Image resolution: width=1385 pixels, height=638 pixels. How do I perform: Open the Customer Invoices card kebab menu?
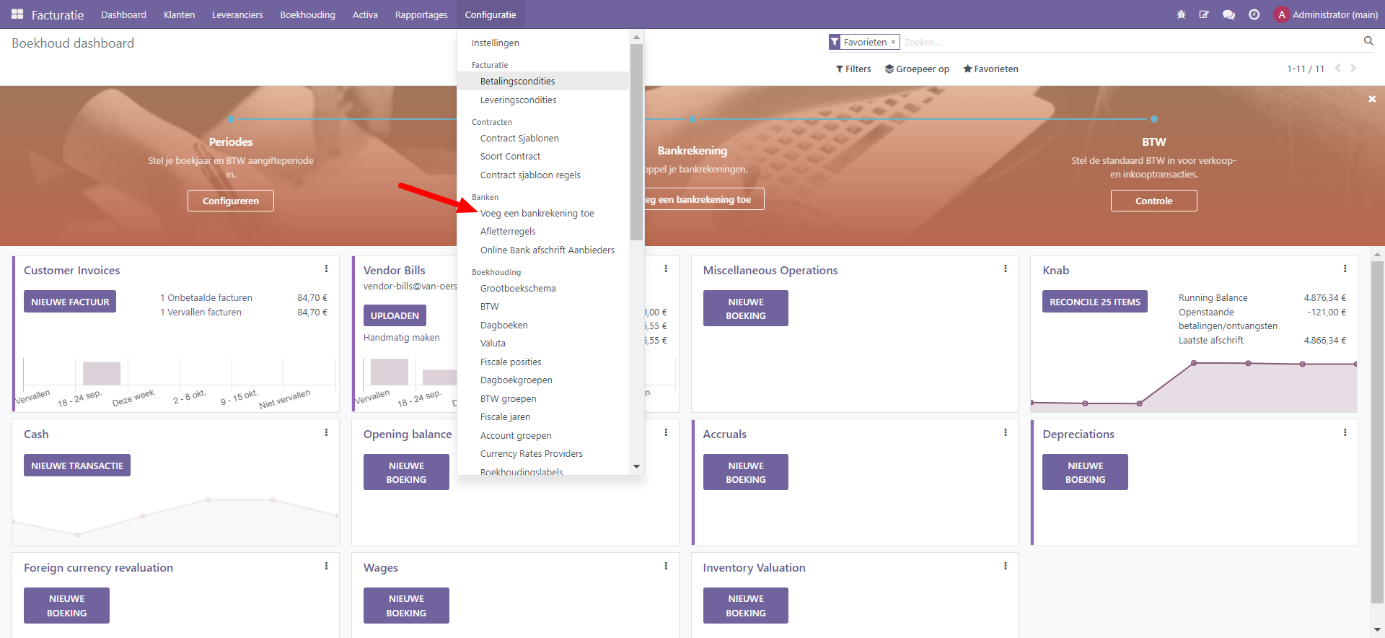click(326, 269)
